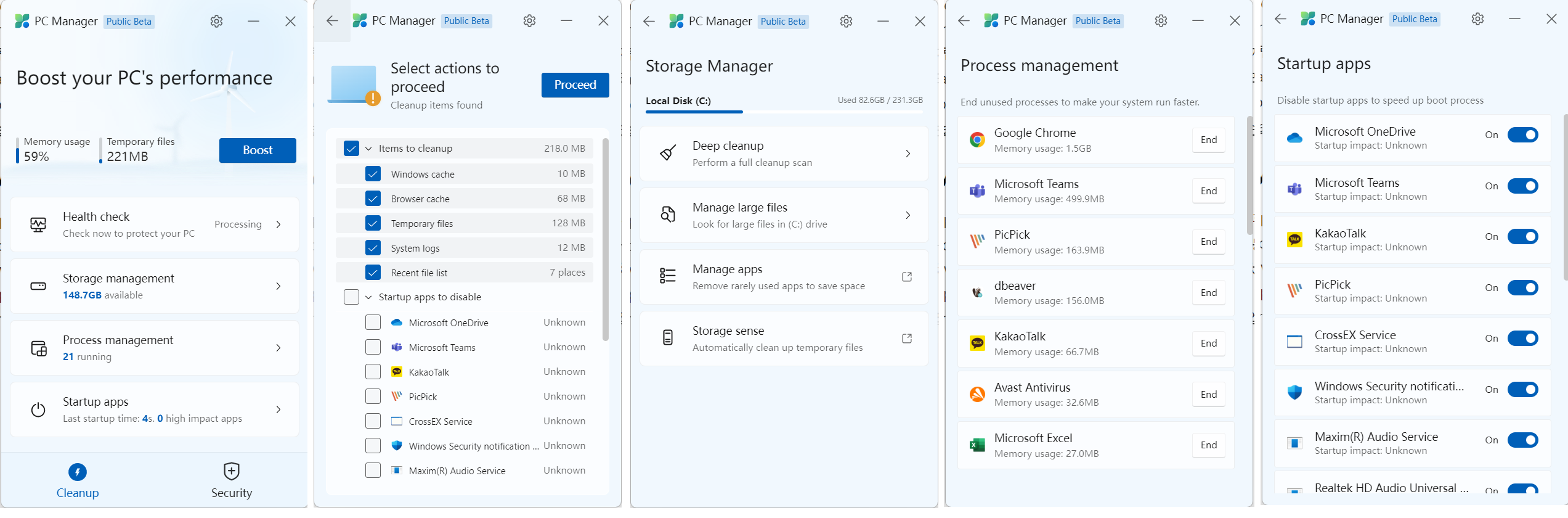
Task: Switch to the Security tab
Action: (232, 481)
